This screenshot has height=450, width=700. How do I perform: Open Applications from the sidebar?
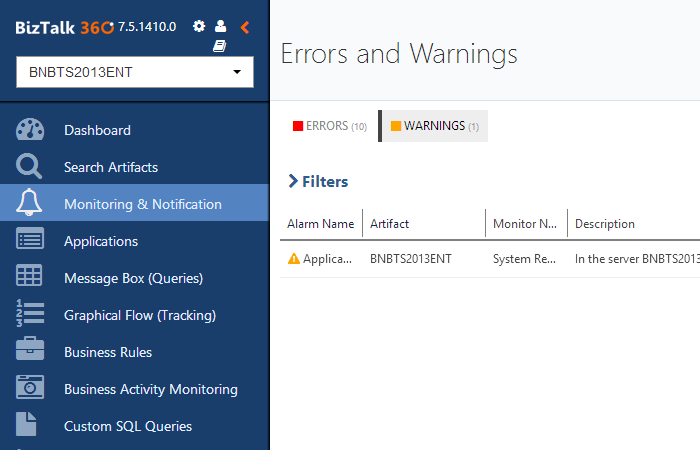coord(101,241)
